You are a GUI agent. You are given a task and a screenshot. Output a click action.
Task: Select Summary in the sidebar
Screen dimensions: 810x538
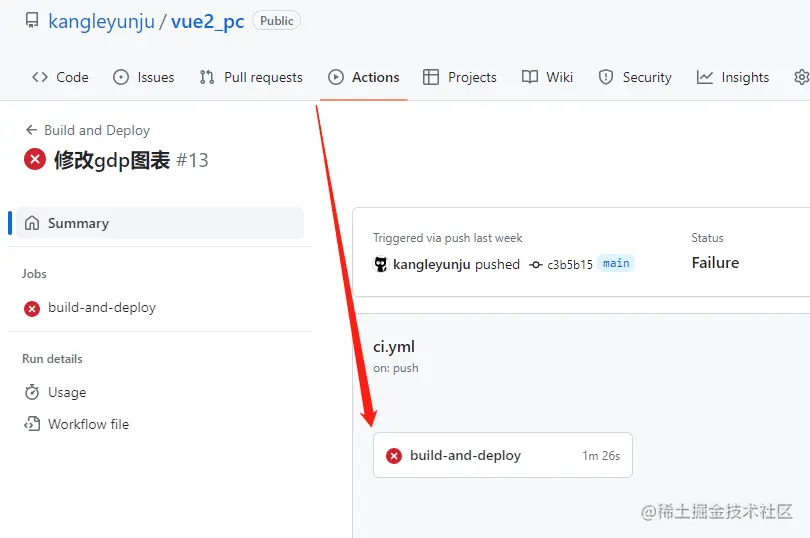pos(160,223)
